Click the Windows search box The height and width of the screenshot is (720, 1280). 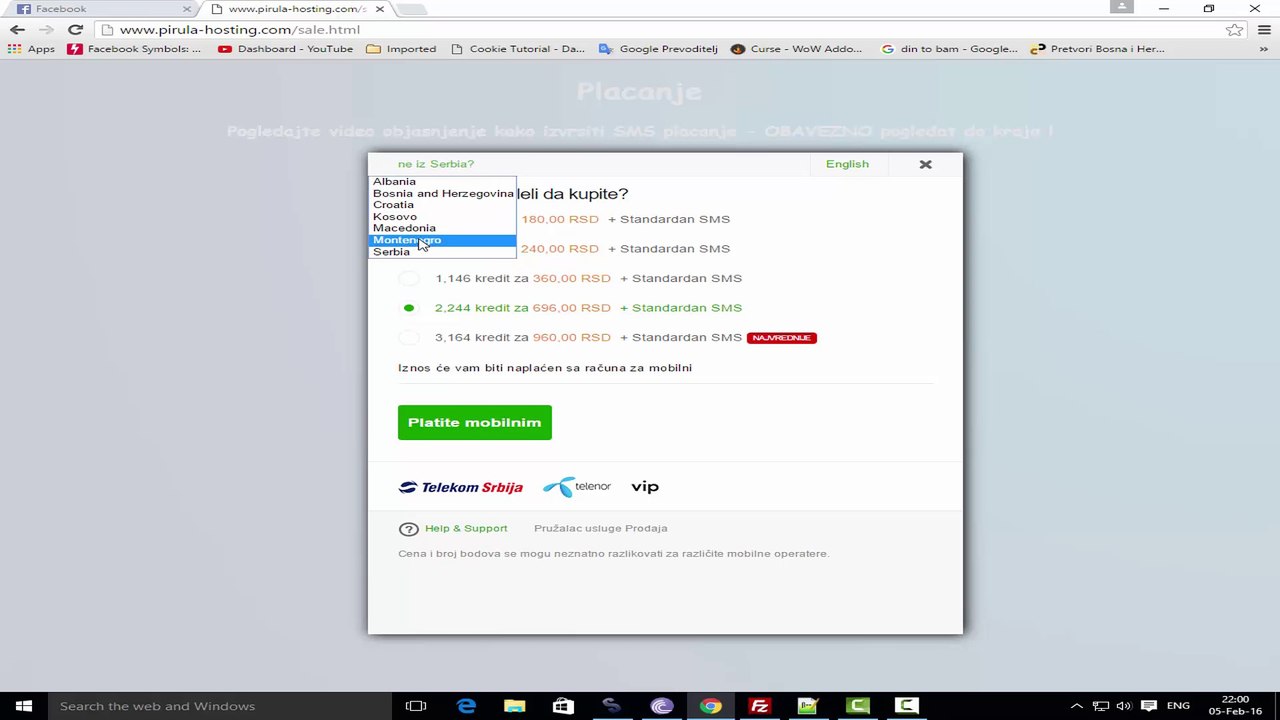coord(220,706)
